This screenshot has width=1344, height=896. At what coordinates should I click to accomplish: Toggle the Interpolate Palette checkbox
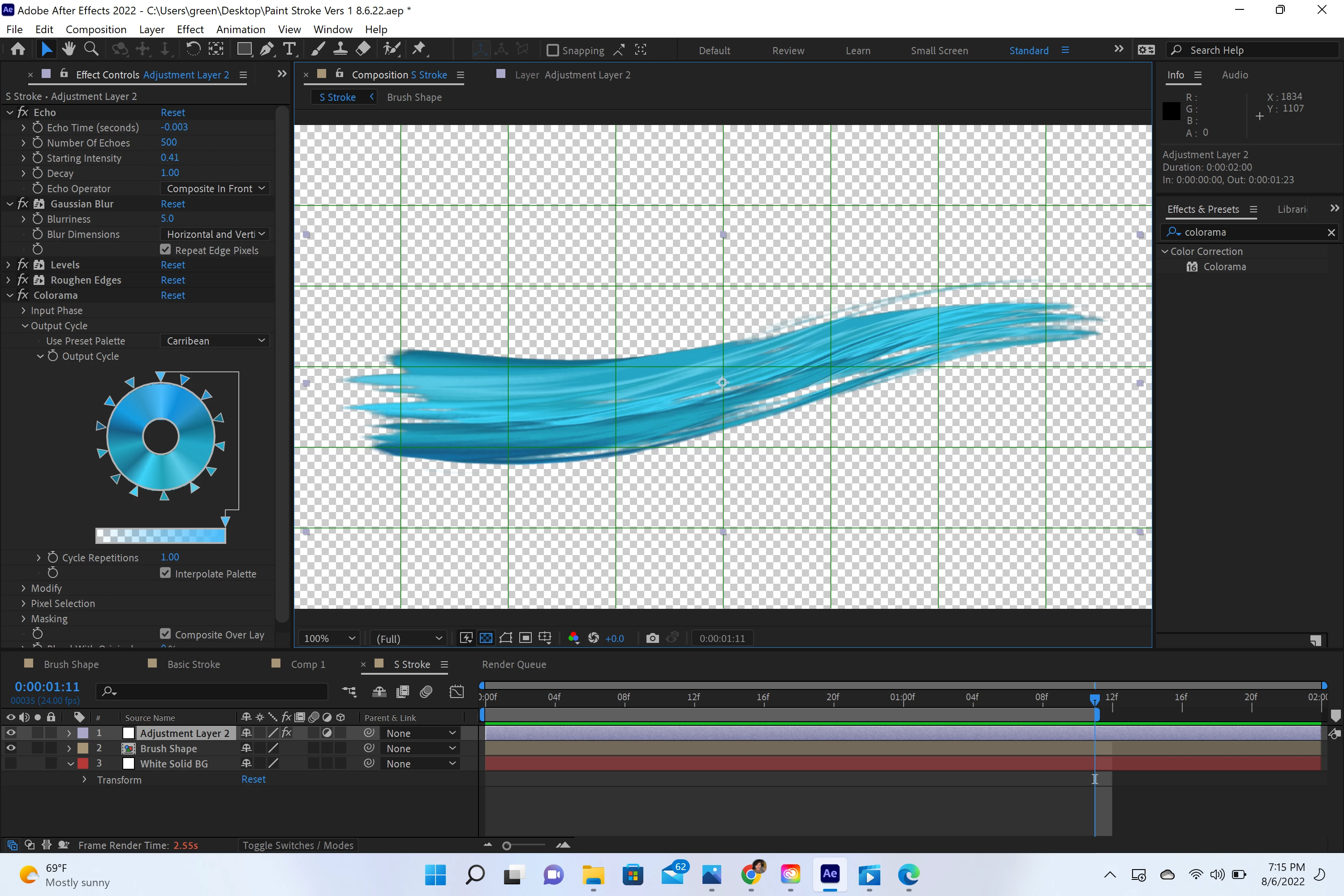[166, 573]
